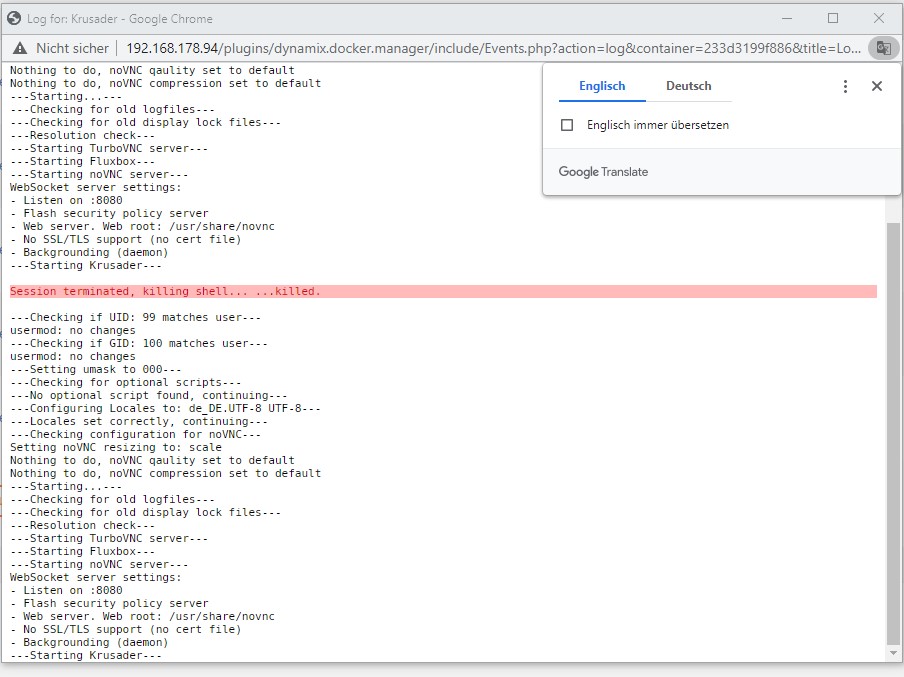Click the scrollbar down arrow
The image size is (904, 677).
point(893,653)
